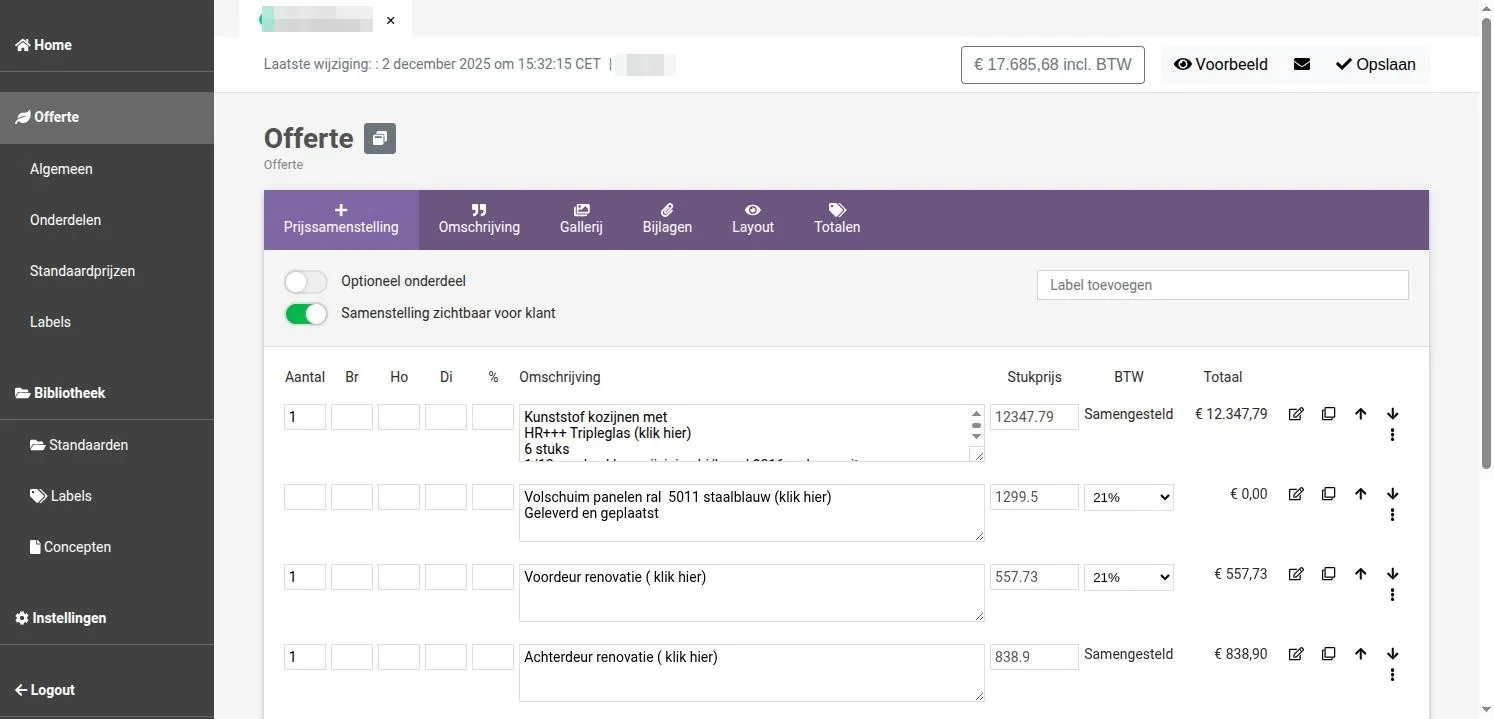The image size is (1494, 719).
Task: Click Stukprijs field showing 838.9
Action: point(1034,657)
